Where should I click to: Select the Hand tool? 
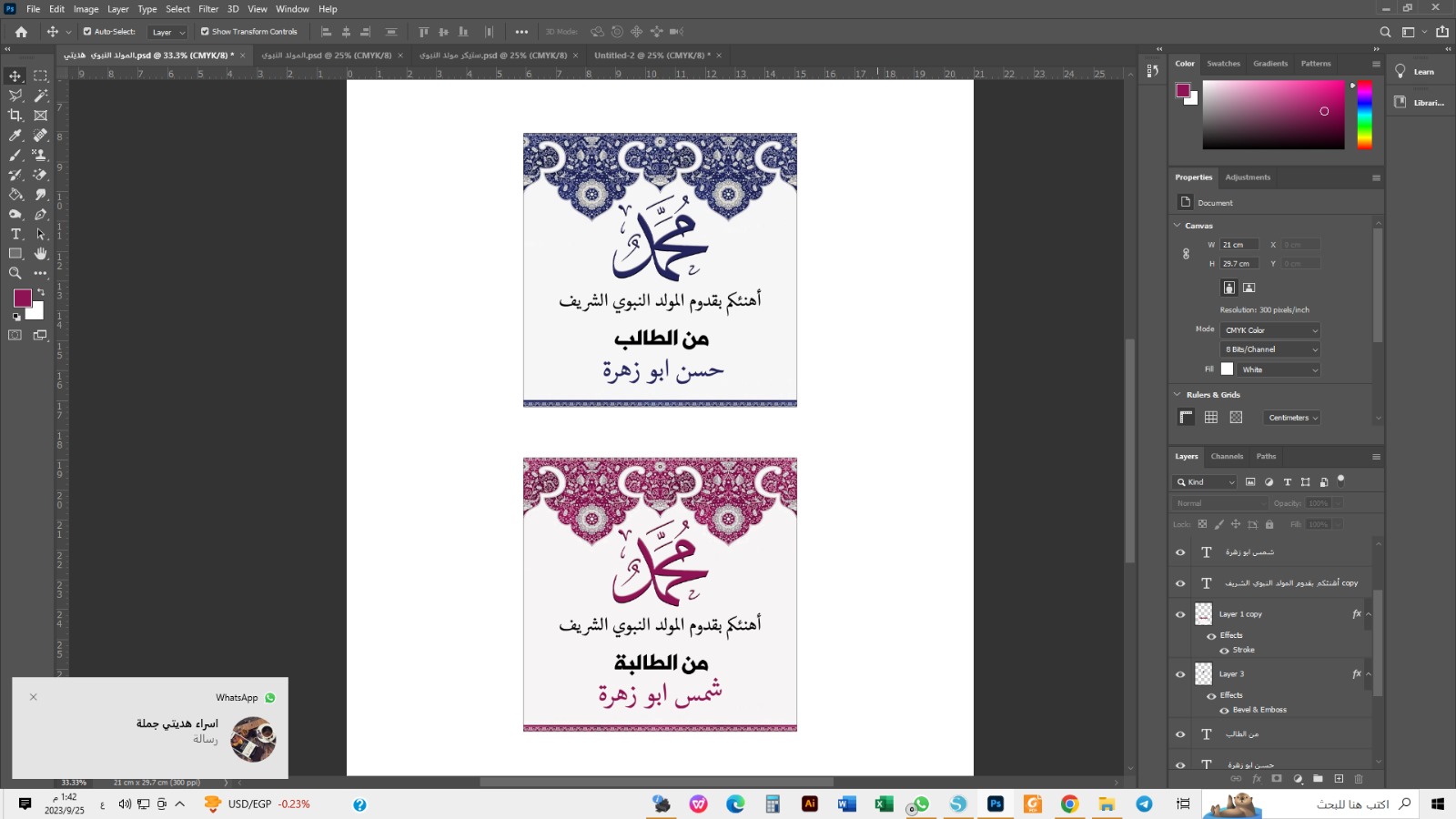40,254
